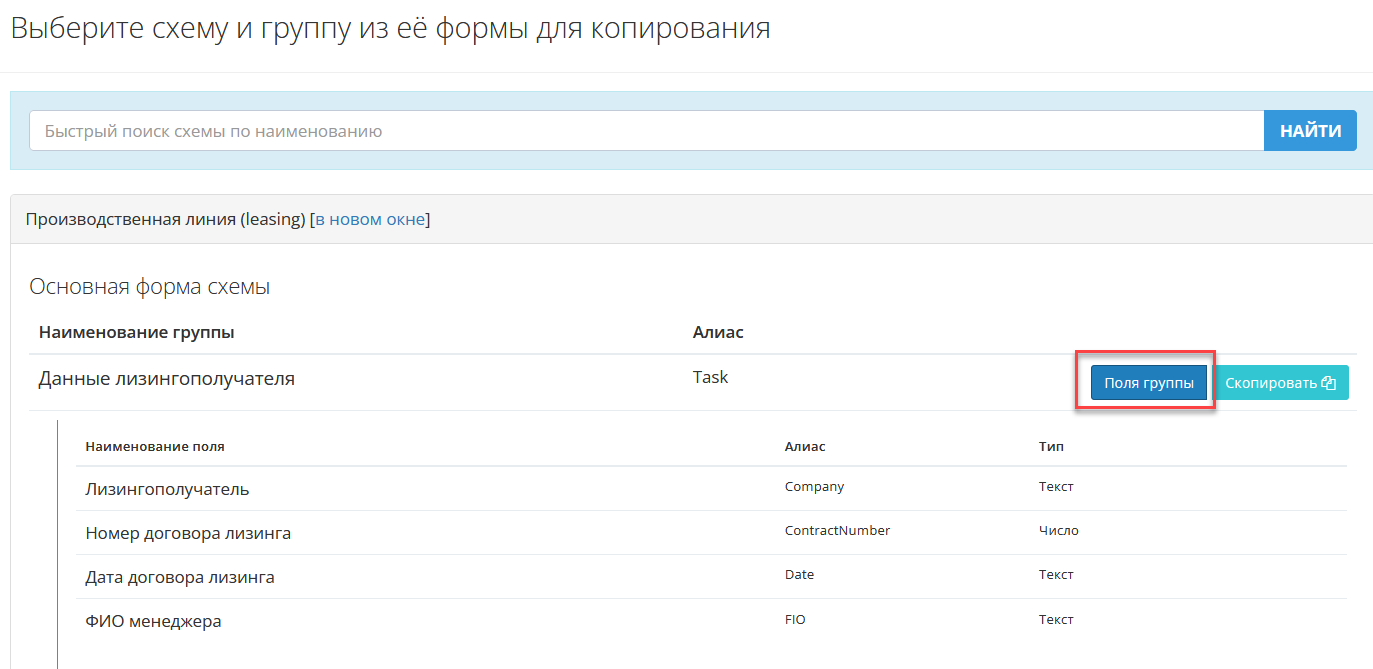Click the Наименование поля column header

155,446
